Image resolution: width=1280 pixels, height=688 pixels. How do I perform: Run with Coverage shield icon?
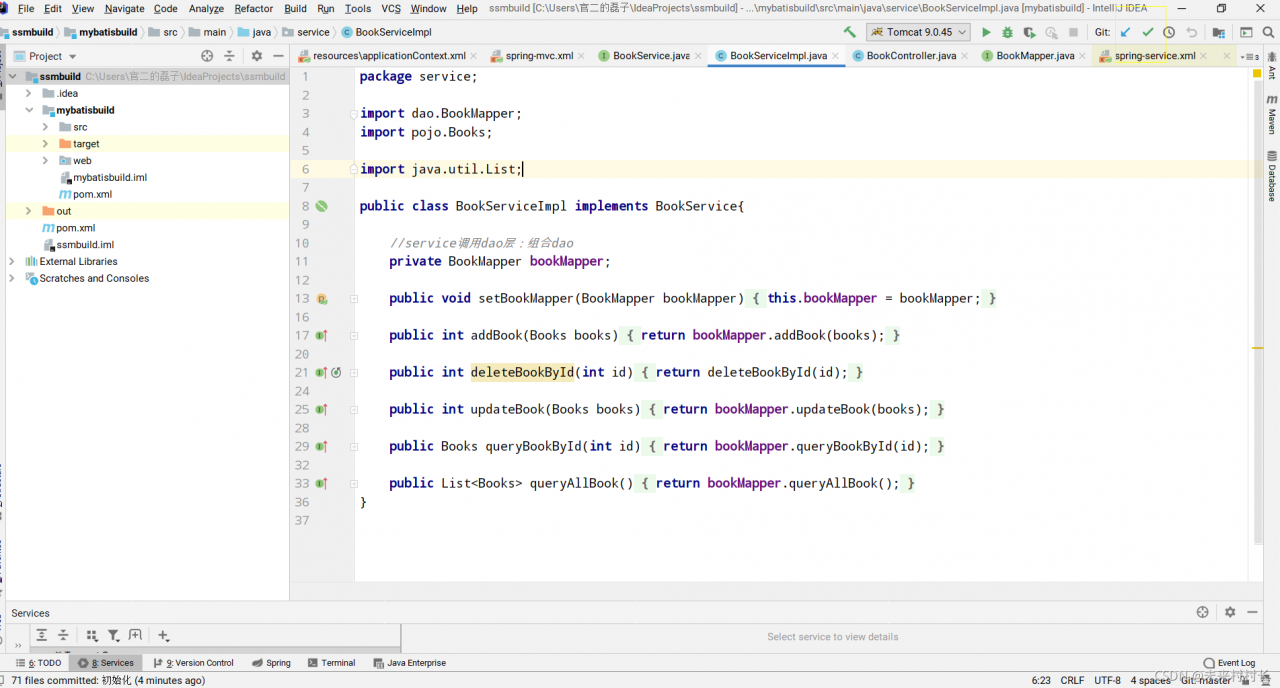pos(1028,32)
